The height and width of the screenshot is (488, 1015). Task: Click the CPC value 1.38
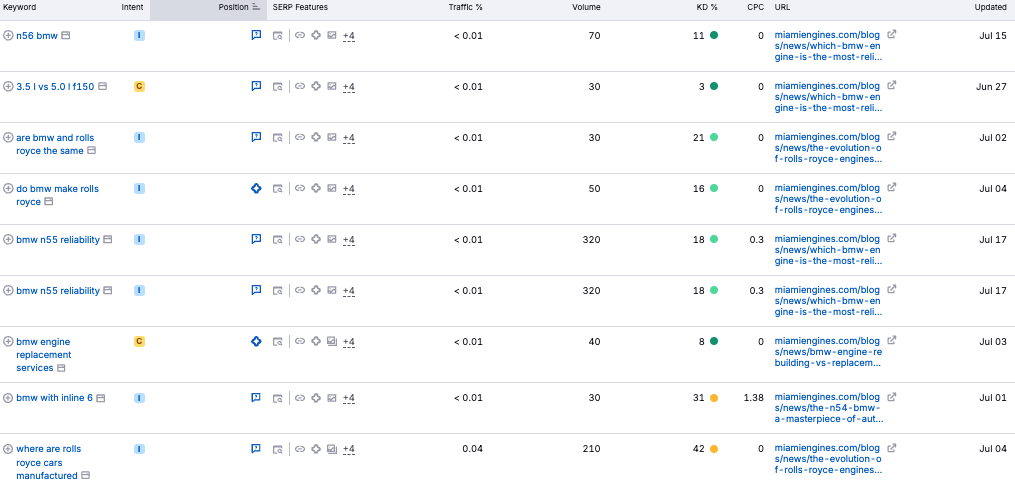click(x=753, y=398)
